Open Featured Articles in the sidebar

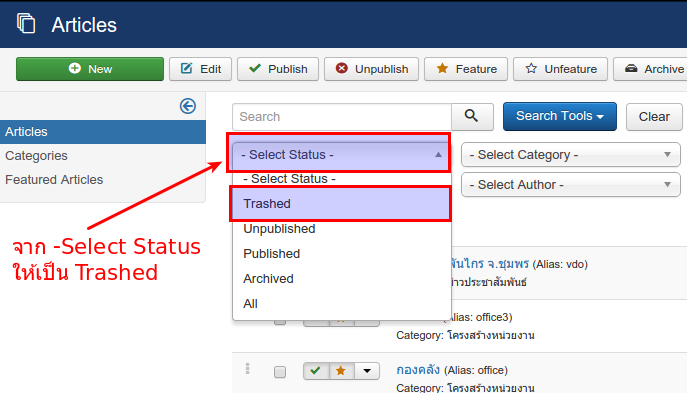pyautogui.click(x=54, y=180)
